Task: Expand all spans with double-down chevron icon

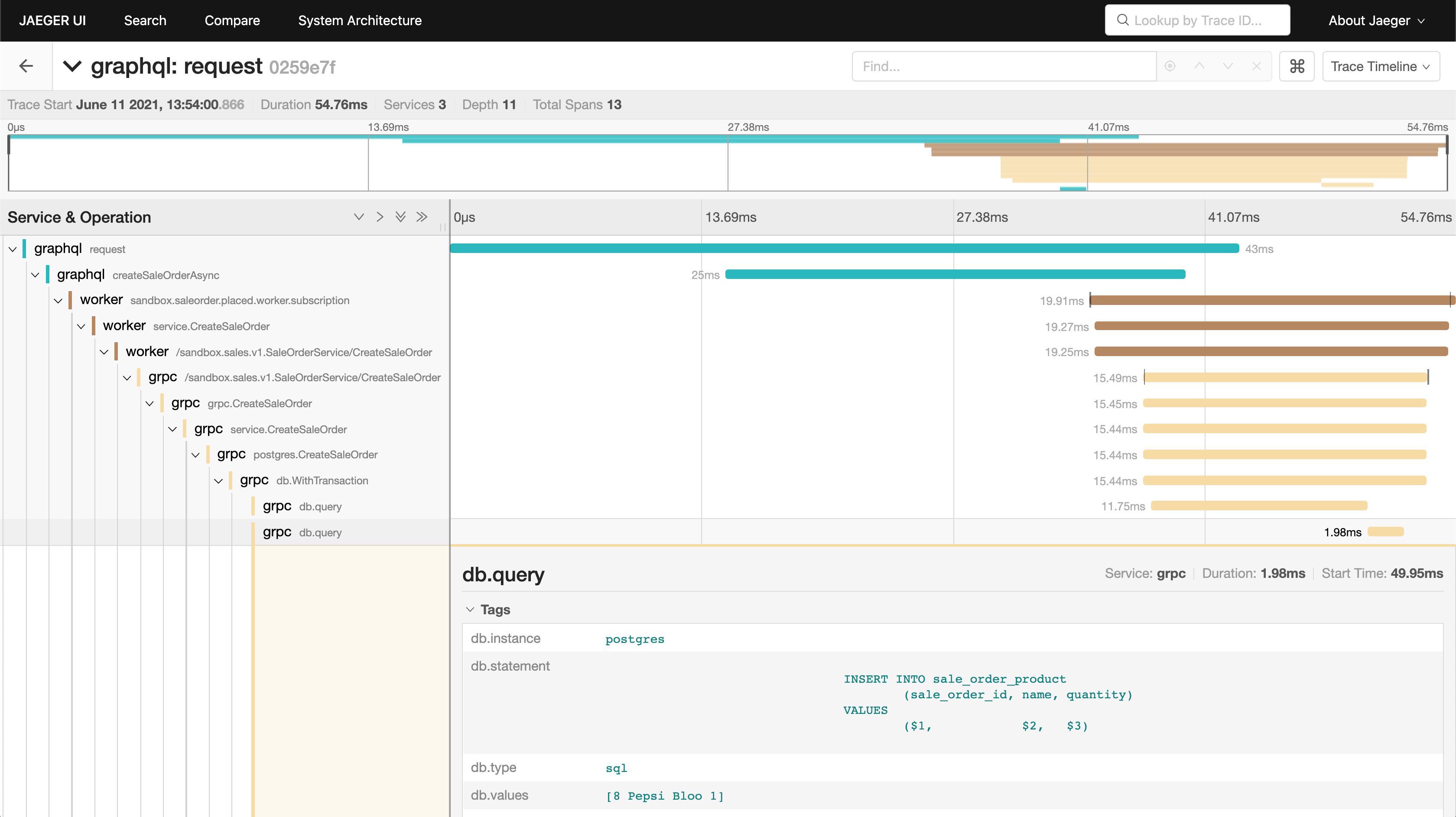Action: tap(401, 217)
